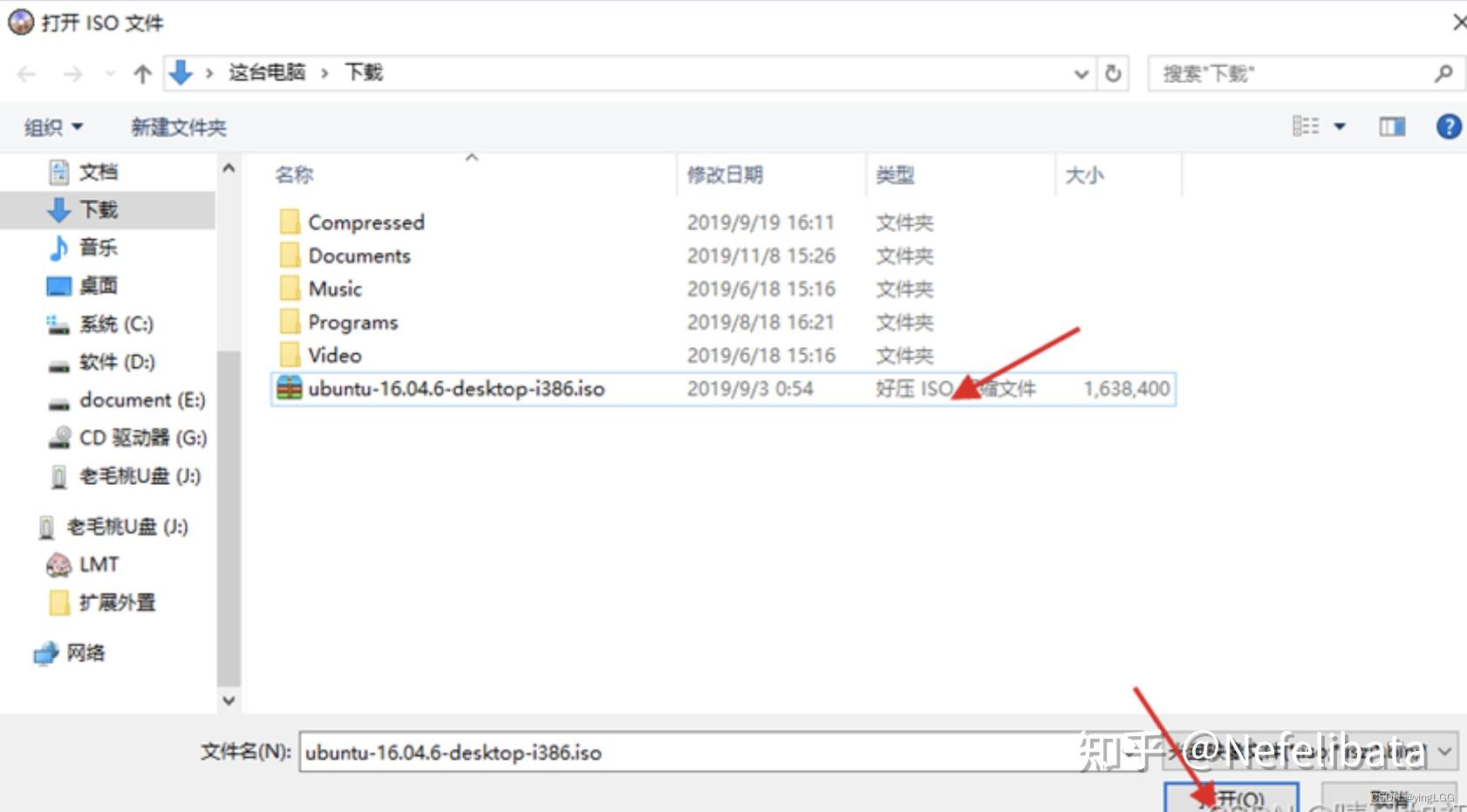The height and width of the screenshot is (812, 1467).
Task: Click the sidebar scrollbar down arrow
Action: click(x=228, y=700)
